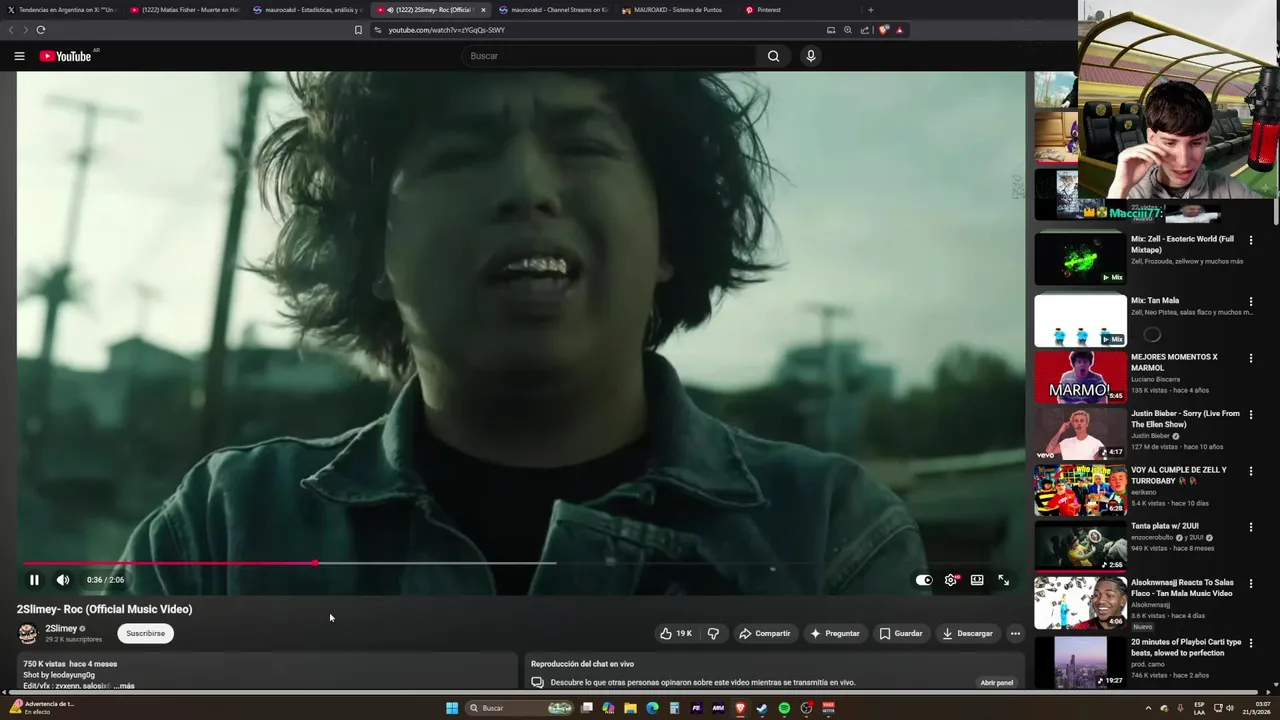Open Mix: Zell - Esoteric World thumbnail
The width and height of the screenshot is (1280, 720).
1080,258
